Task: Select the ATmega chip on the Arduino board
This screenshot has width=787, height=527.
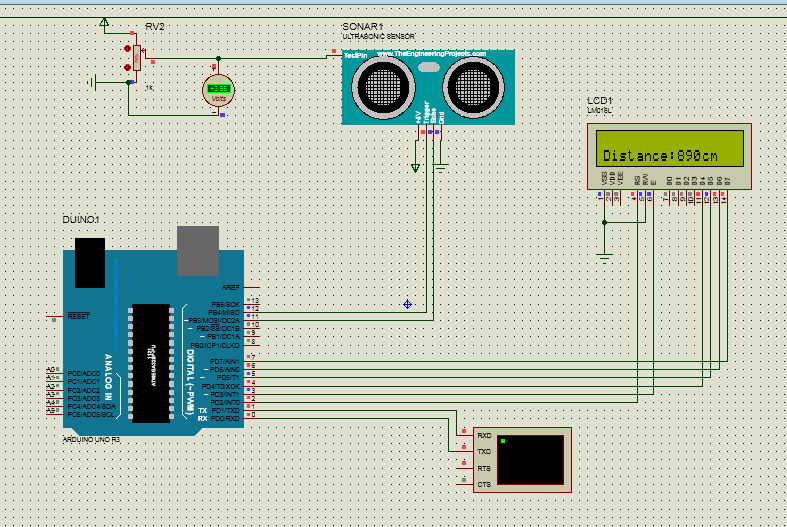Action: (151, 363)
